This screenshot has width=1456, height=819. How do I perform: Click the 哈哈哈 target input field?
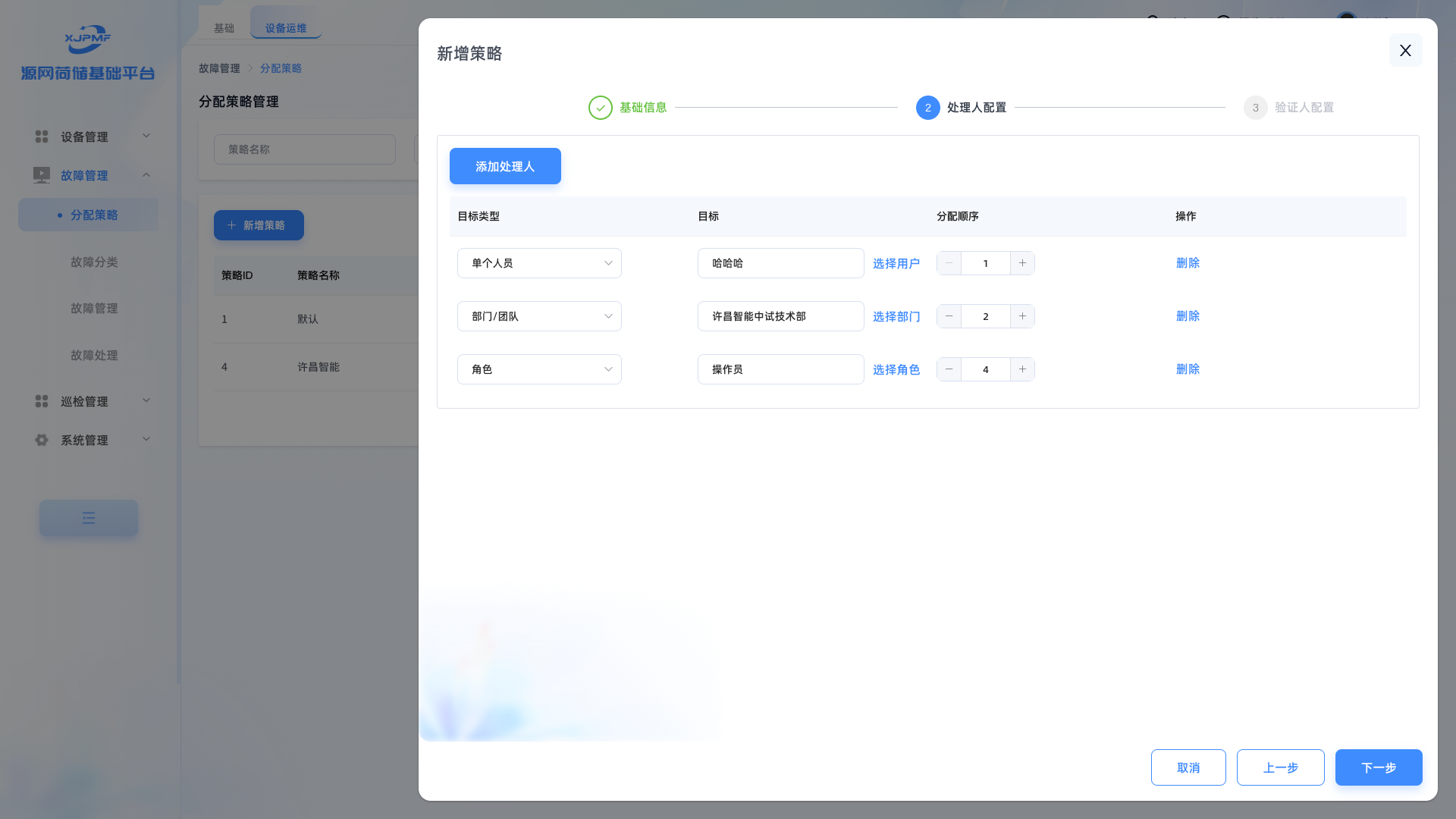(x=780, y=263)
